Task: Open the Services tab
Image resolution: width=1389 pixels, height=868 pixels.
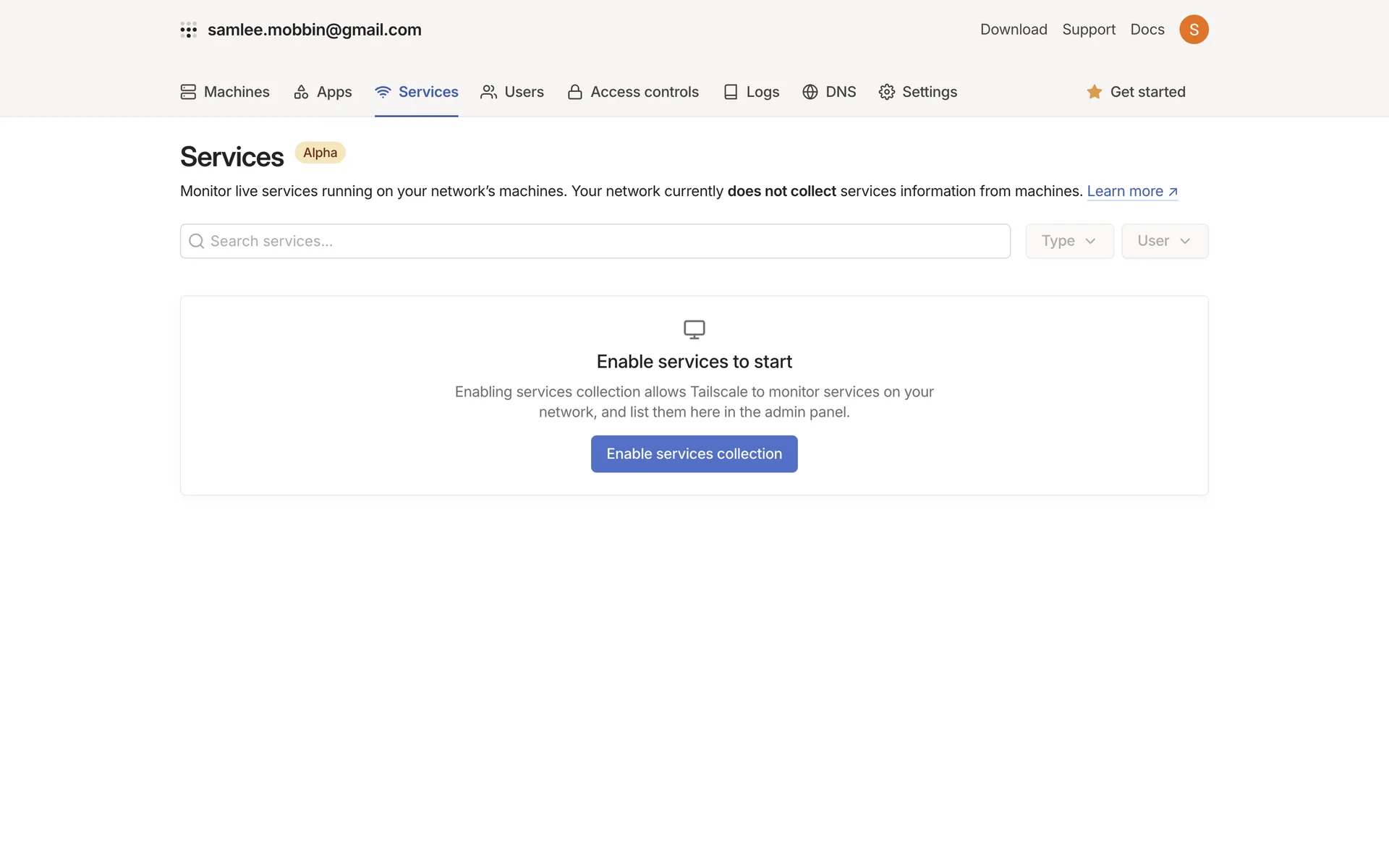Action: click(428, 92)
